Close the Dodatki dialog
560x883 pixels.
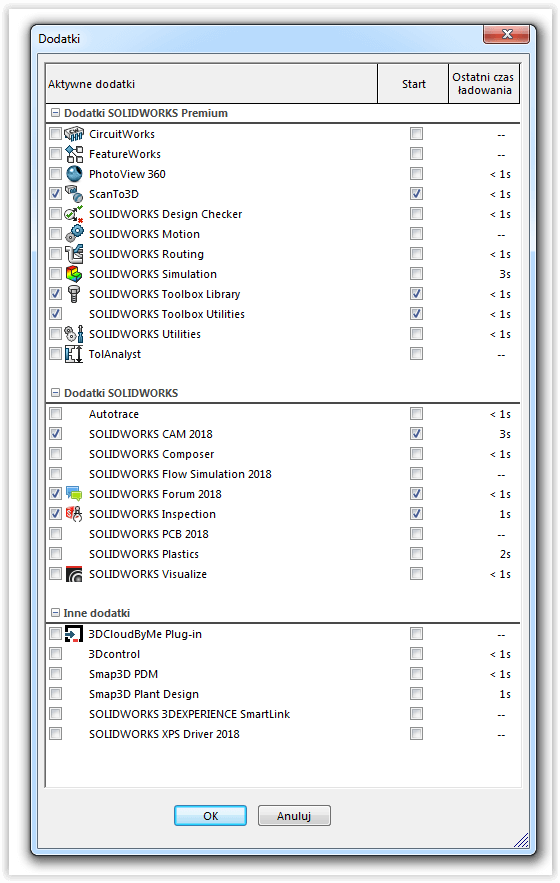(x=506, y=34)
